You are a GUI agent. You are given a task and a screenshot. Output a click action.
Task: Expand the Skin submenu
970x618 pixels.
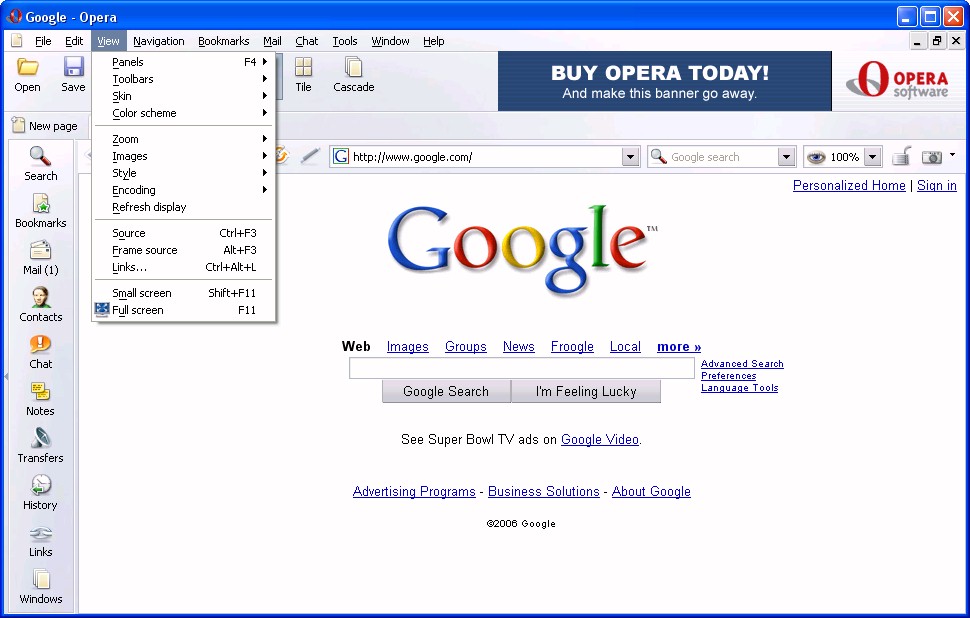click(x=184, y=96)
